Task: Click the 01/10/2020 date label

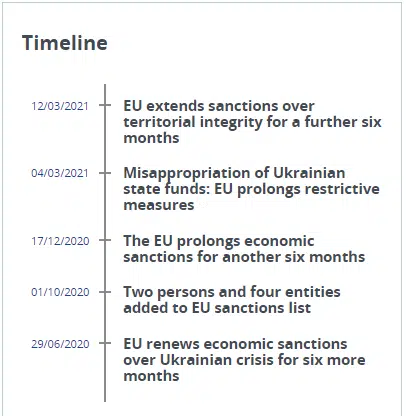Action: (60, 292)
